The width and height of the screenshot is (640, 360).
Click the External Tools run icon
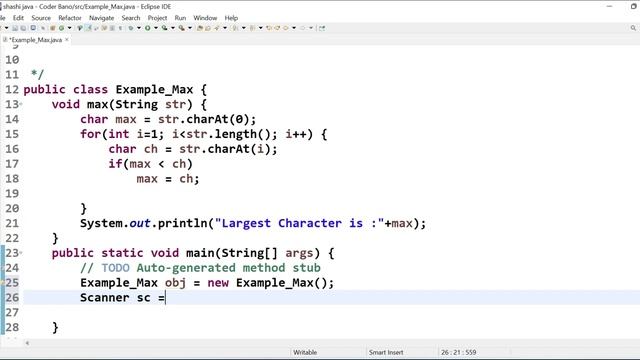pyautogui.click(x=182, y=28)
